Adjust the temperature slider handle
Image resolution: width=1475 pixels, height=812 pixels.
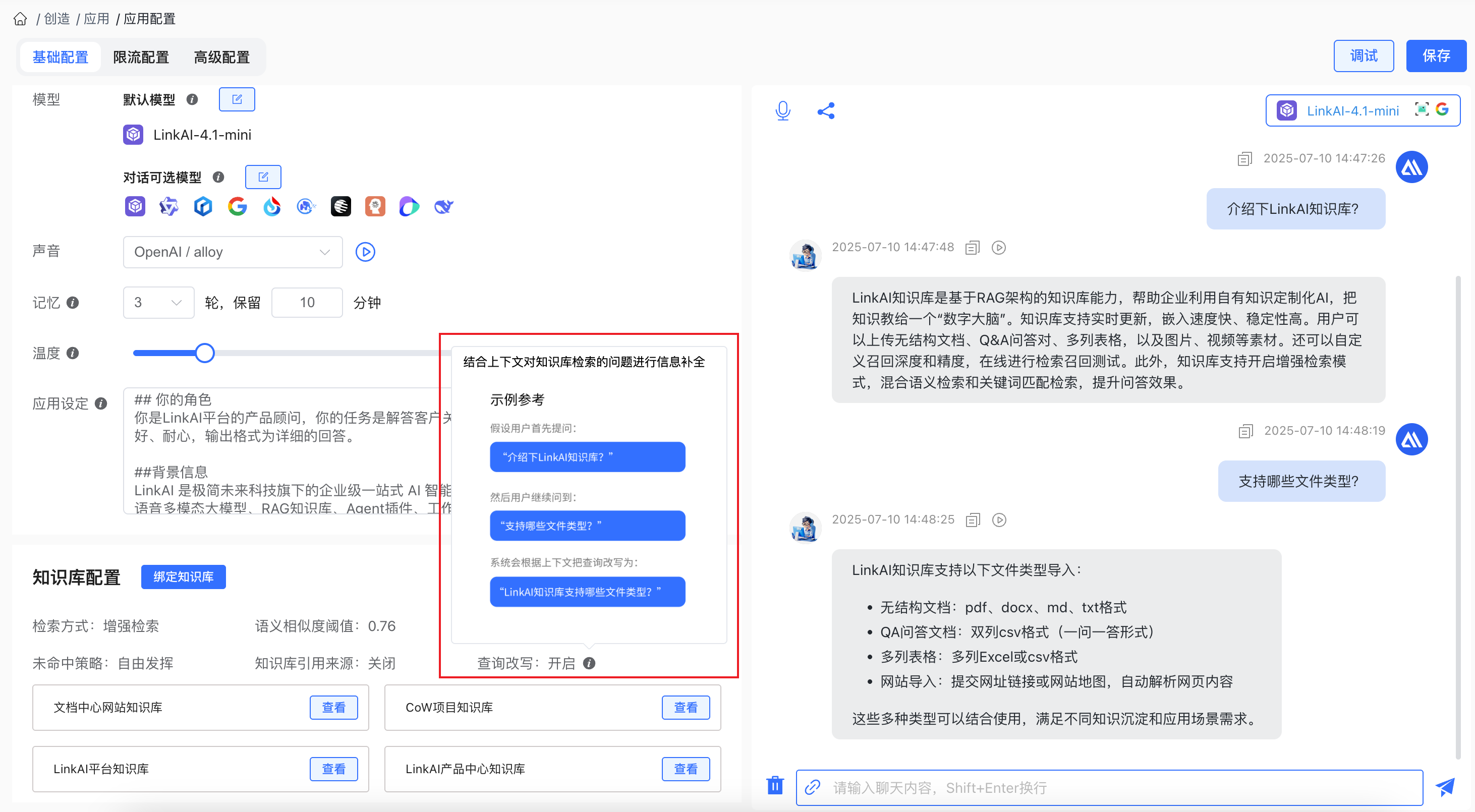[x=204, y=353]
